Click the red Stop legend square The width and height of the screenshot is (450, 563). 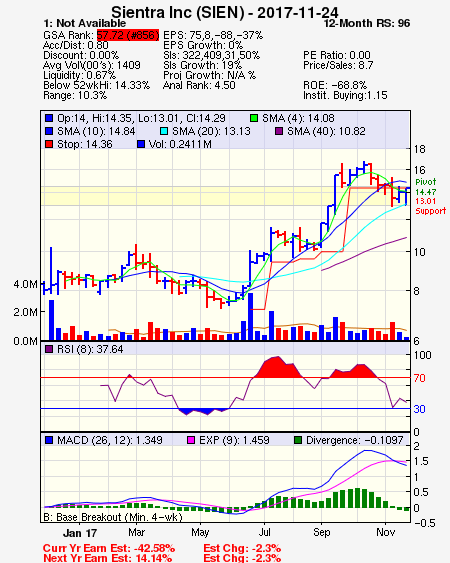coord(49,144)
